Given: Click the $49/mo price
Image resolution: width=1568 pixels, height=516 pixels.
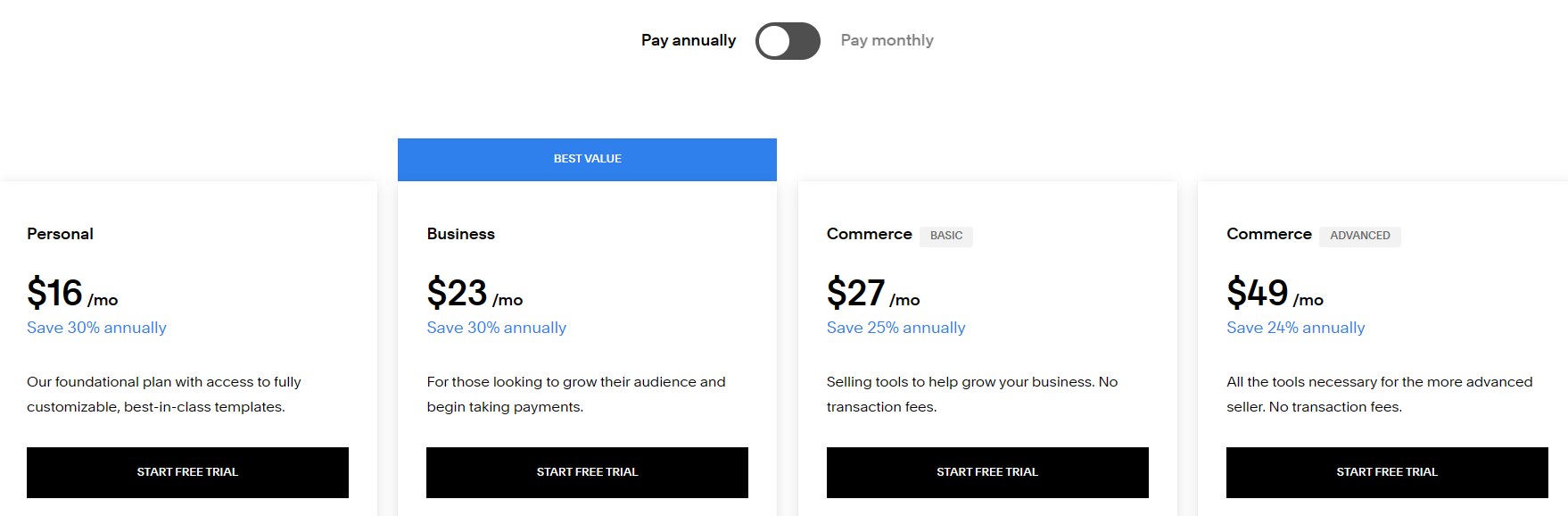Looking at the screenshot, I should [1275, 294].
